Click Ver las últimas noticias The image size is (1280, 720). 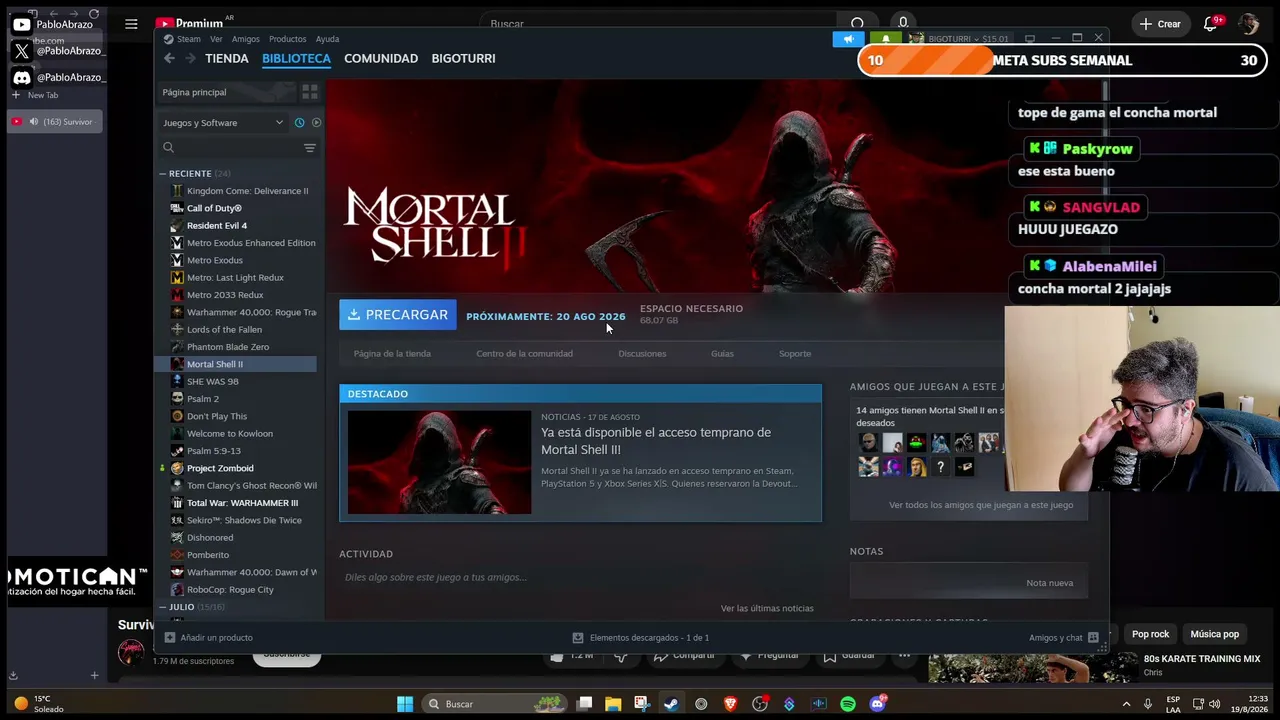pyautogui.click(x=767, y=608)
